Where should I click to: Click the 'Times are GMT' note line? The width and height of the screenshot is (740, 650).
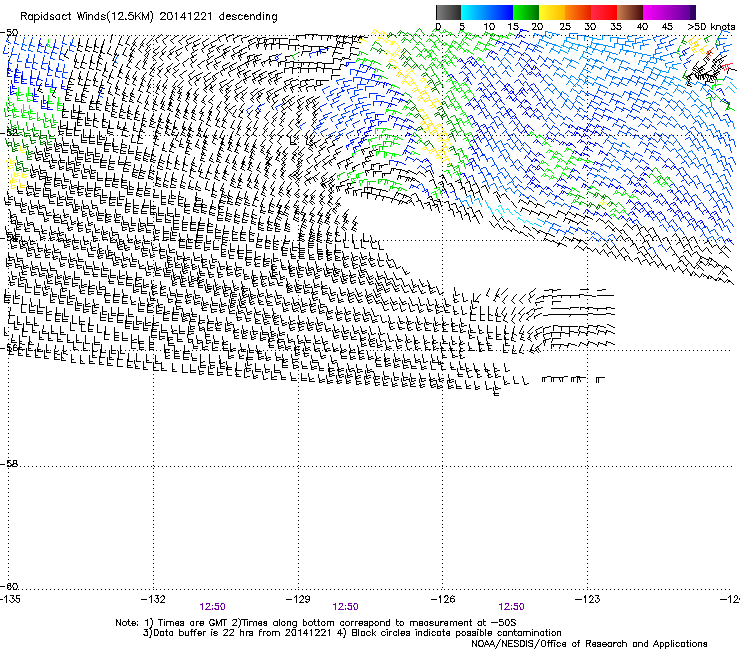(x=316, y=623)
